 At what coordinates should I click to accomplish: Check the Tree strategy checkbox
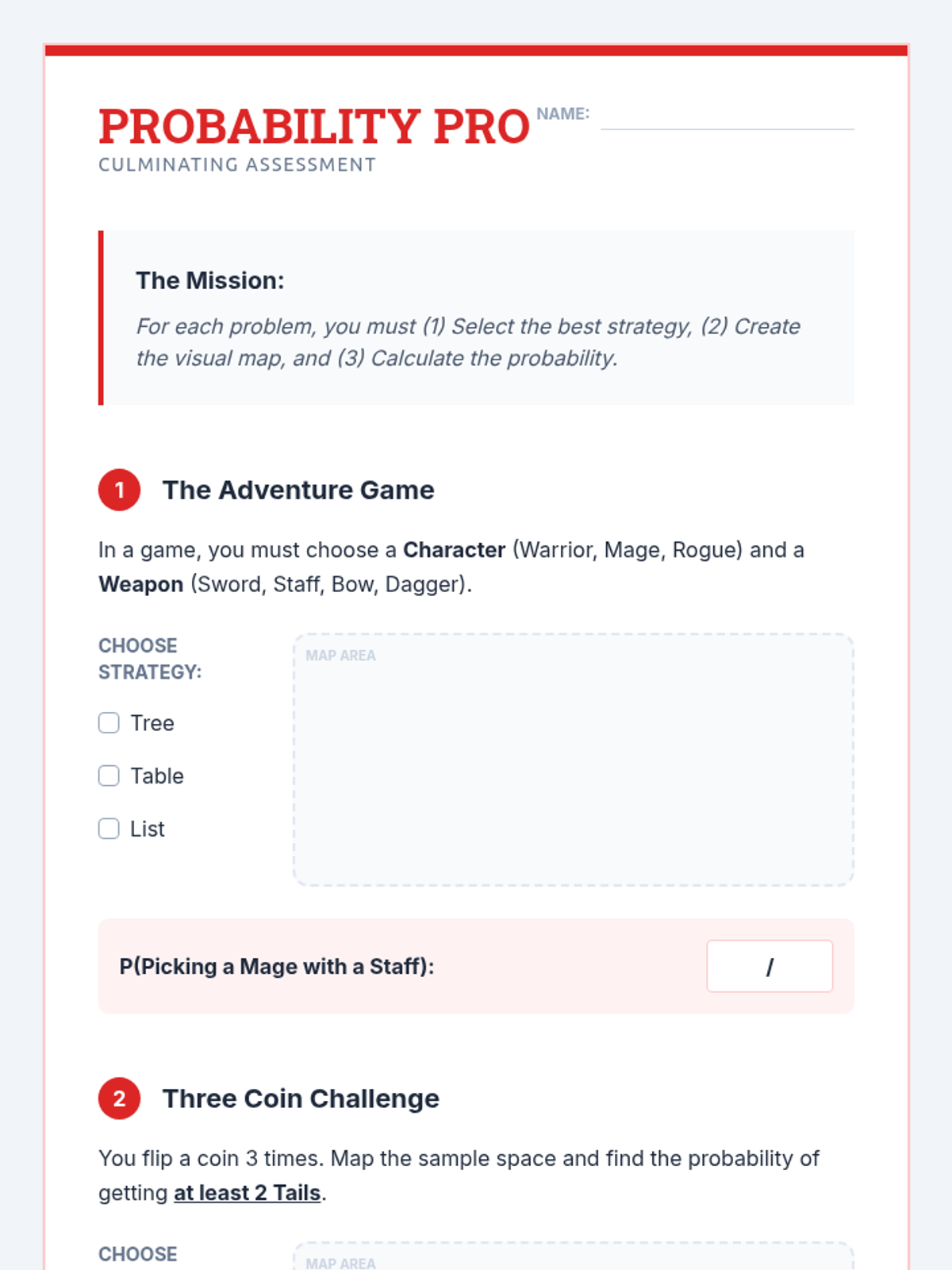109,723
